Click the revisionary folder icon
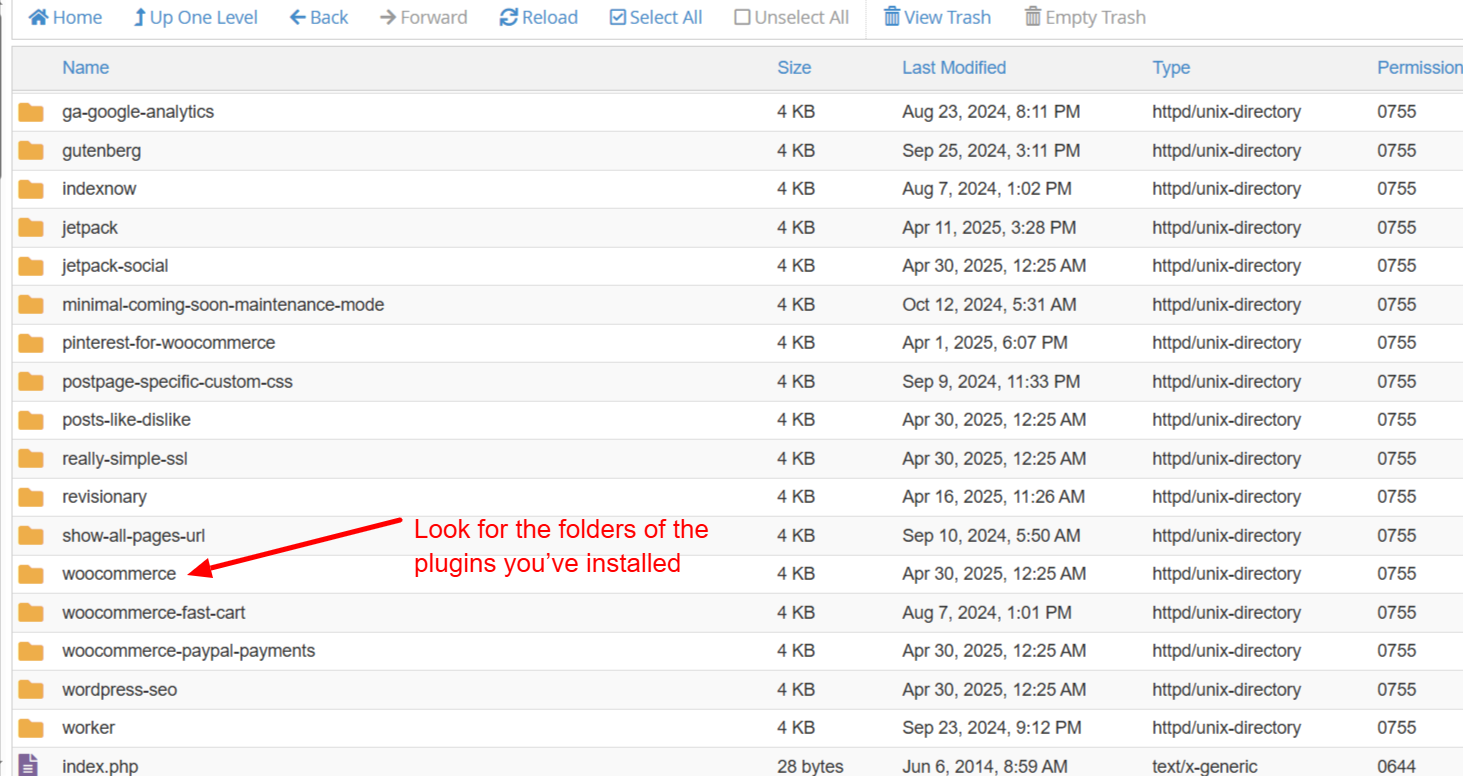Screen dimensions: 1463x776 tap(31, 497)
